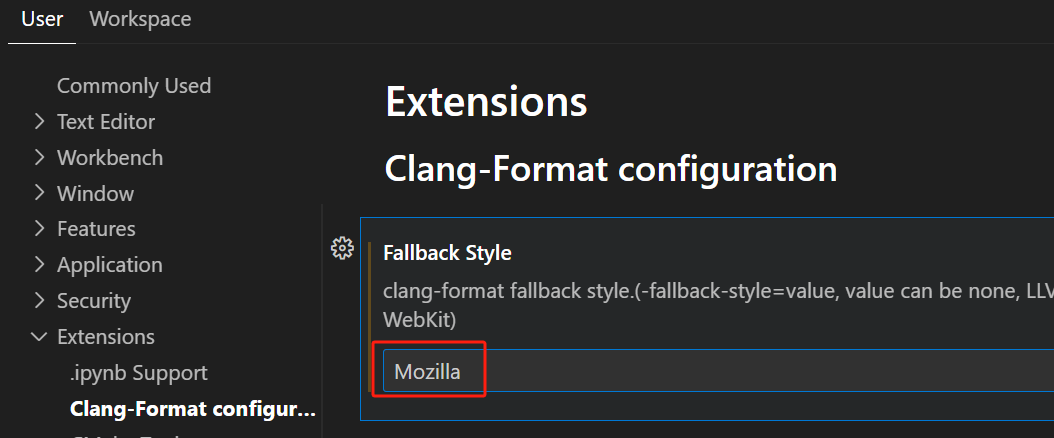The image size is (1054, 438).
Task: Expand the Text Editor chevron arrow
Action: [39, 122]
